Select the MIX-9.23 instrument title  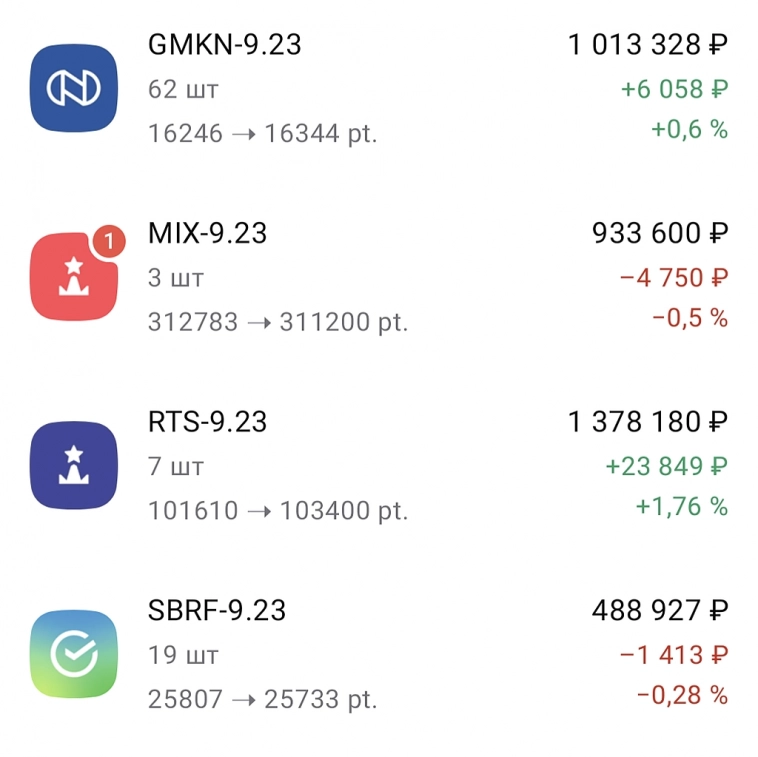click(x=207, y=234)
